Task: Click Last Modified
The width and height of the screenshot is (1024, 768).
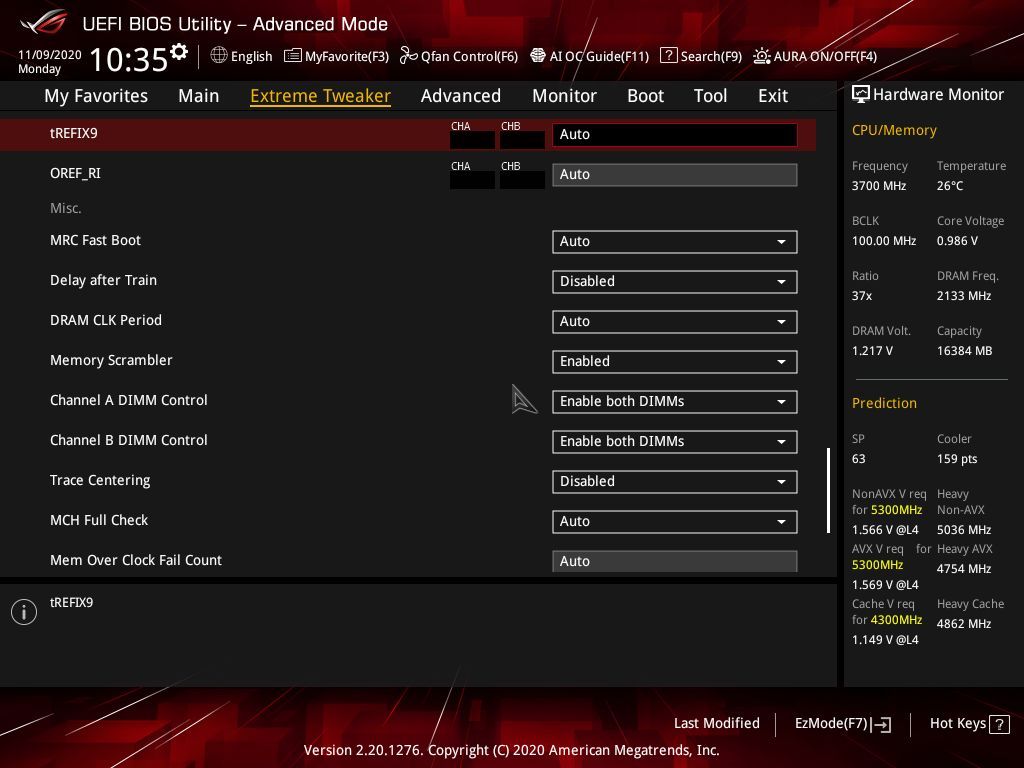Action: click(x=717, y=724)
